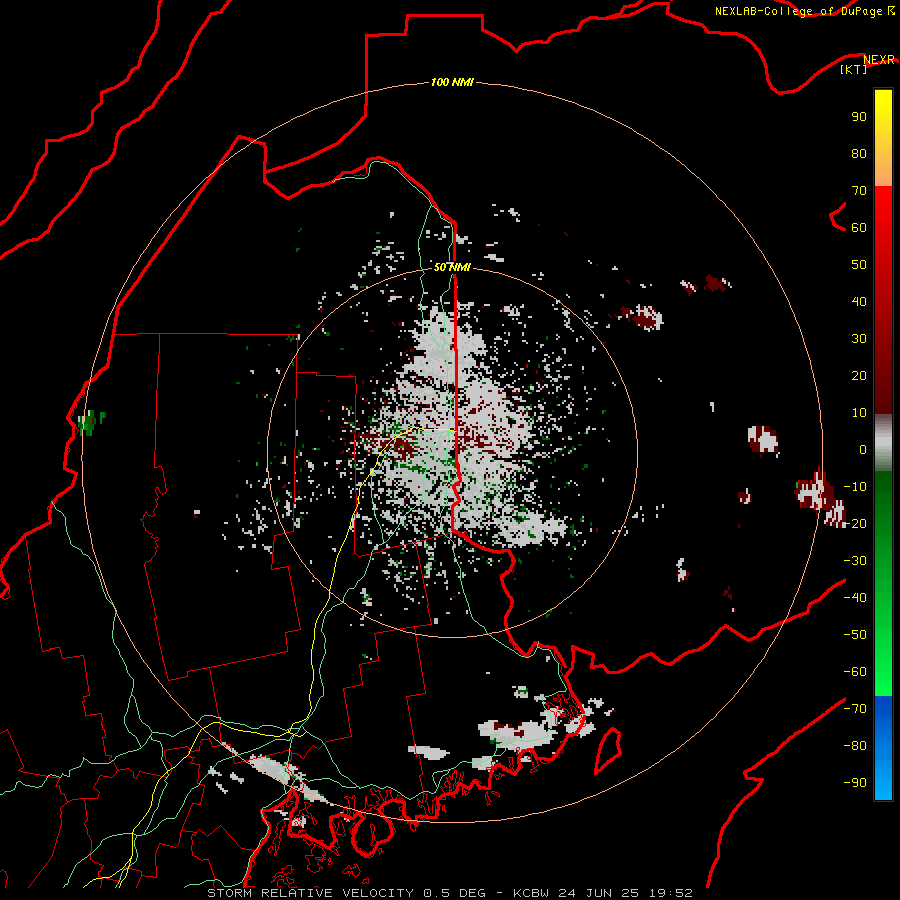Click the -40 value on velocity scale
Screen dimensions: 900x900
point(855,598)
